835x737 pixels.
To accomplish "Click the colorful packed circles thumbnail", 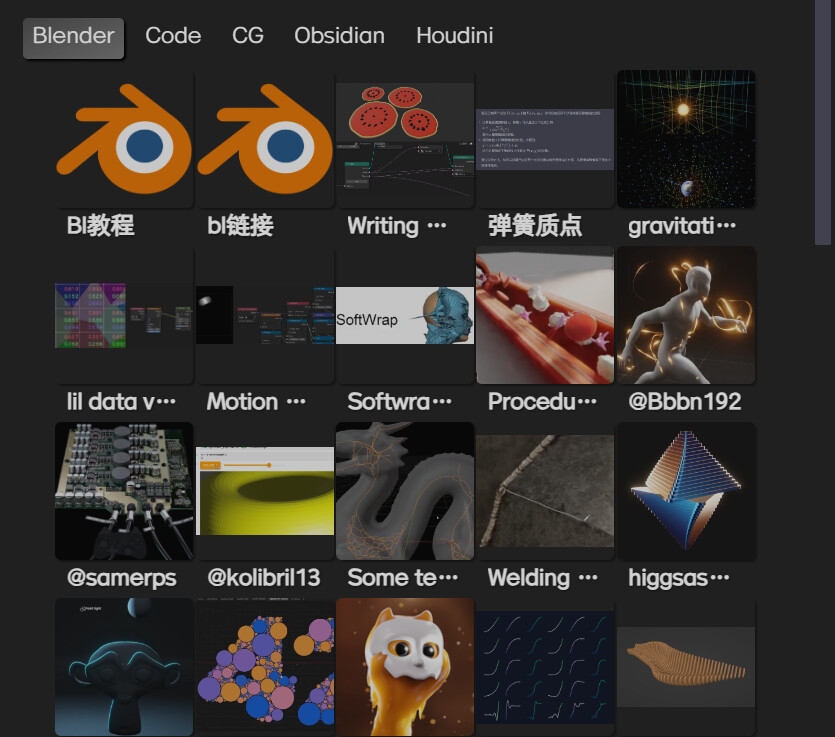I will pos(265,667).
